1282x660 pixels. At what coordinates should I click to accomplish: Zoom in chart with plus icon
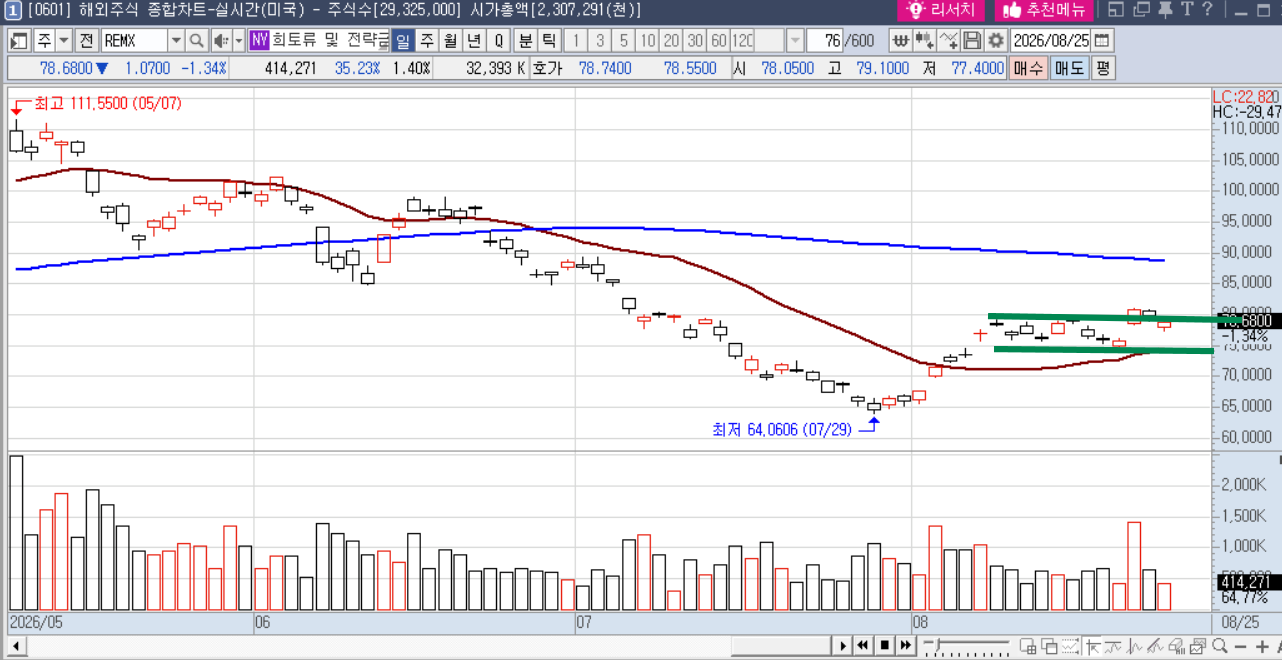[x=1263, y=645]
